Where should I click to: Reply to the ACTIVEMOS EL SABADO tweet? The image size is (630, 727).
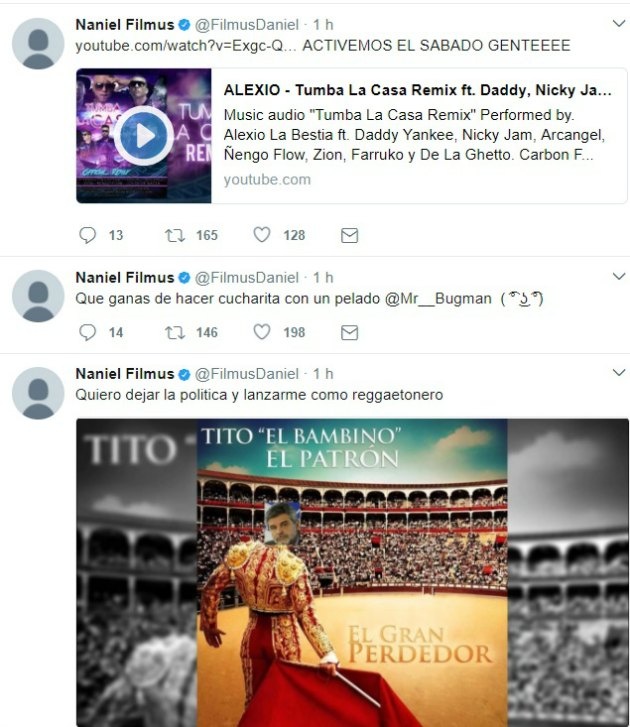coord(87,235)
